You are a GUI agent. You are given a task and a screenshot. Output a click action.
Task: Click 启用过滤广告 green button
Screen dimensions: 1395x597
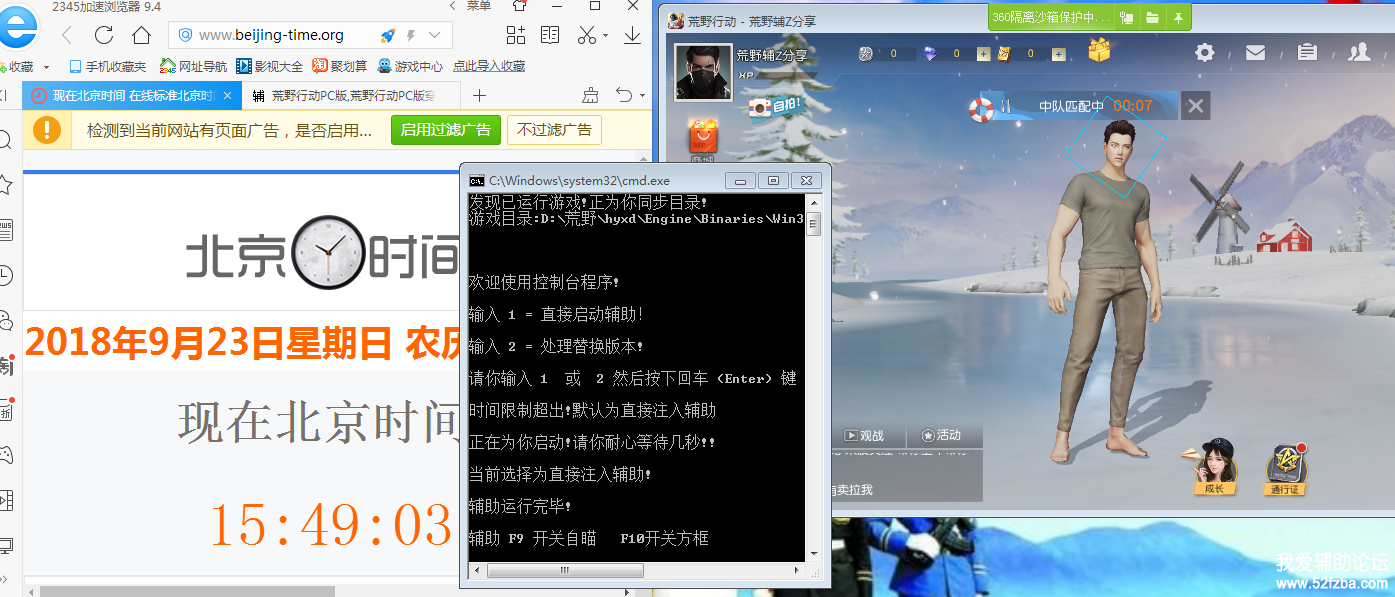pyautogui.click(x=446, y=130)
